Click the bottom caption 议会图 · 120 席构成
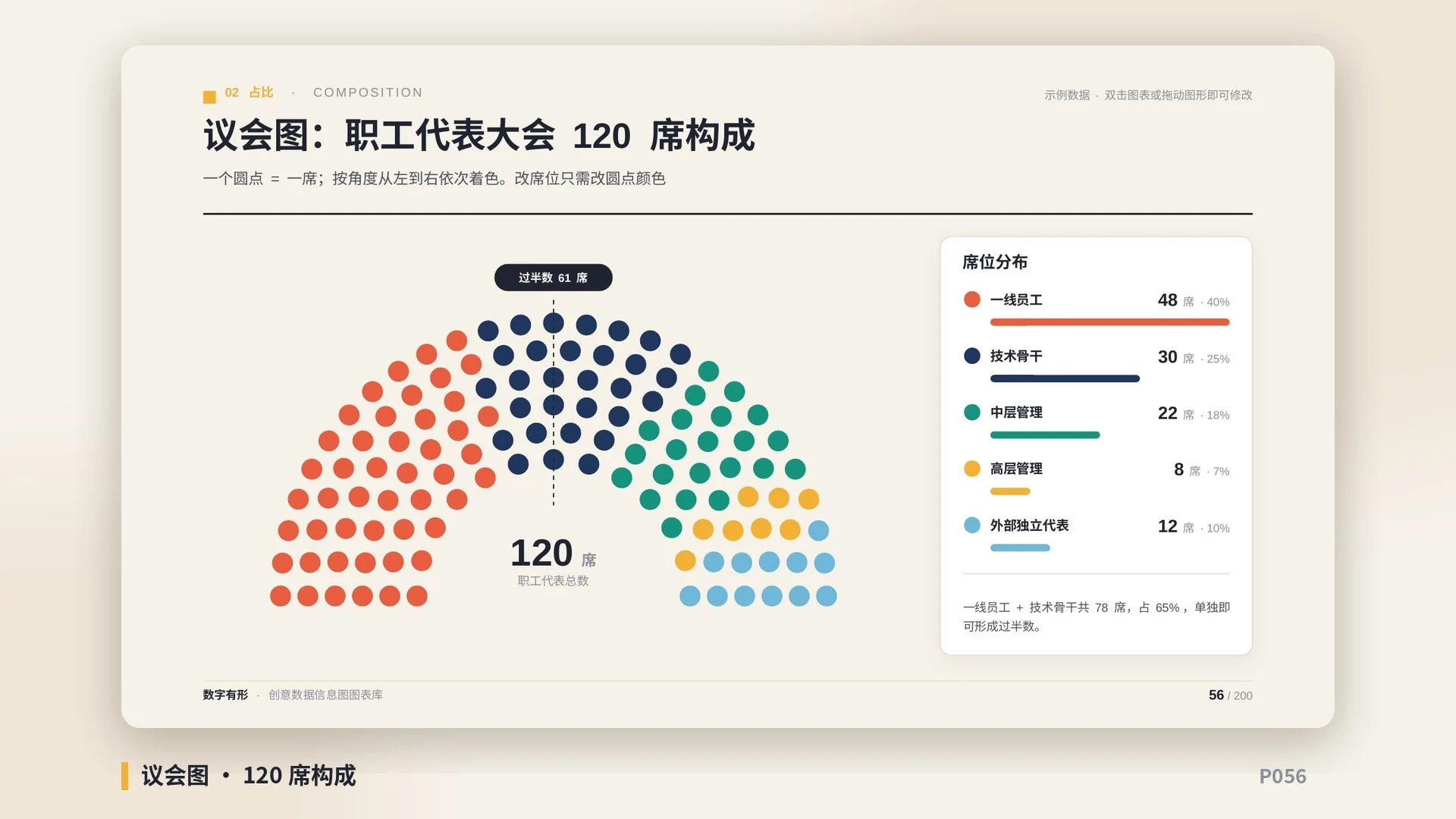Image resolution: width=1456 pixels, height=819 pixels. [248, 776]
